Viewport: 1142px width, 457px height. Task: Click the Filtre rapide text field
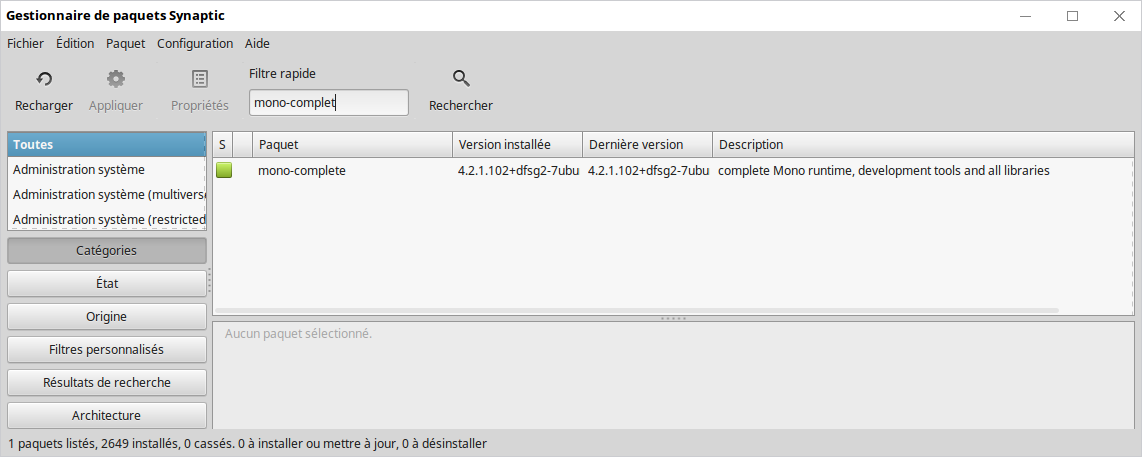coord(329,103)
